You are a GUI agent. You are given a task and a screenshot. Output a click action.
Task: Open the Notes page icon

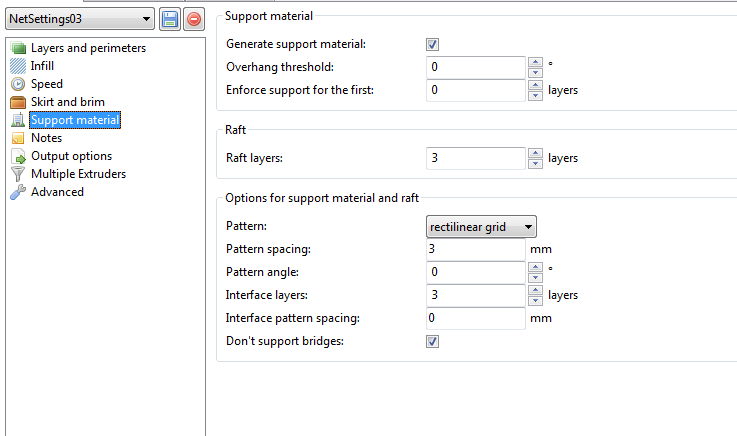[x=18, y=138]
